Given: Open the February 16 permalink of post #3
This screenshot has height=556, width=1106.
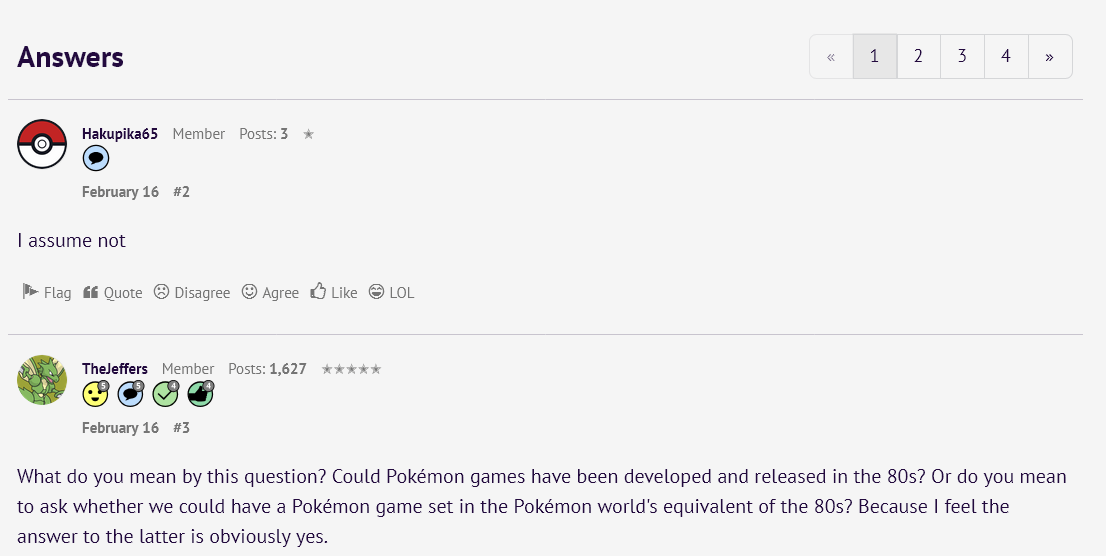Looking at the screenshot, I should point(121,428).
